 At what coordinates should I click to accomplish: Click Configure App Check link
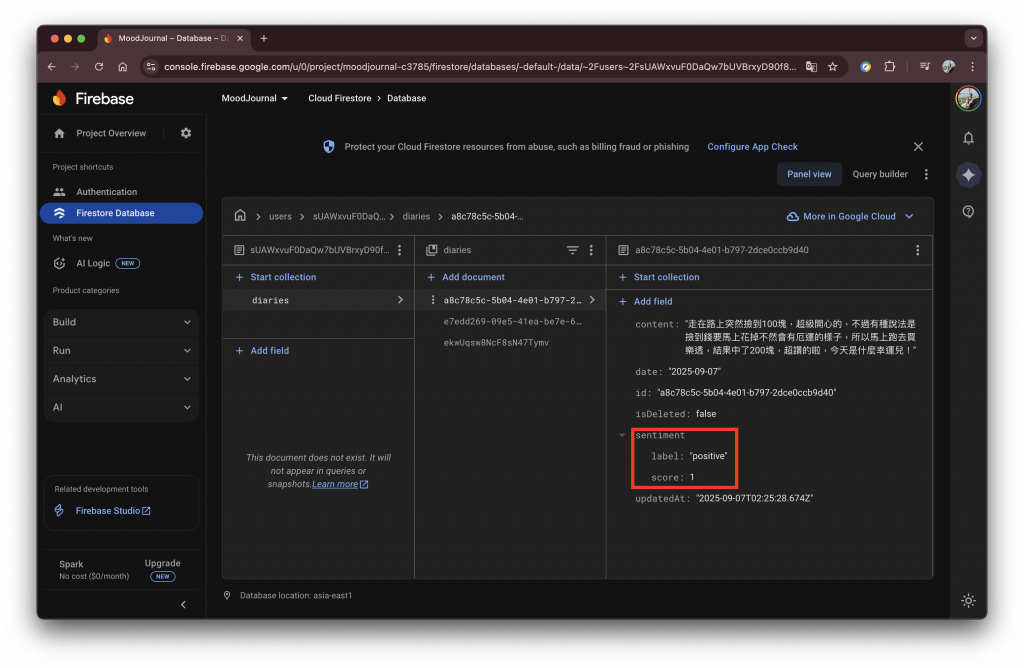752,147
